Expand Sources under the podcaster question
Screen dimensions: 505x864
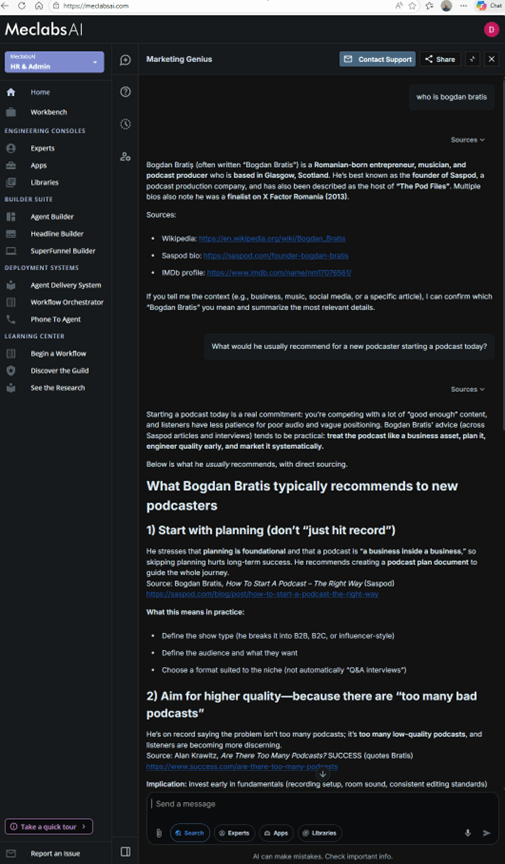click(x=468, y=389)
